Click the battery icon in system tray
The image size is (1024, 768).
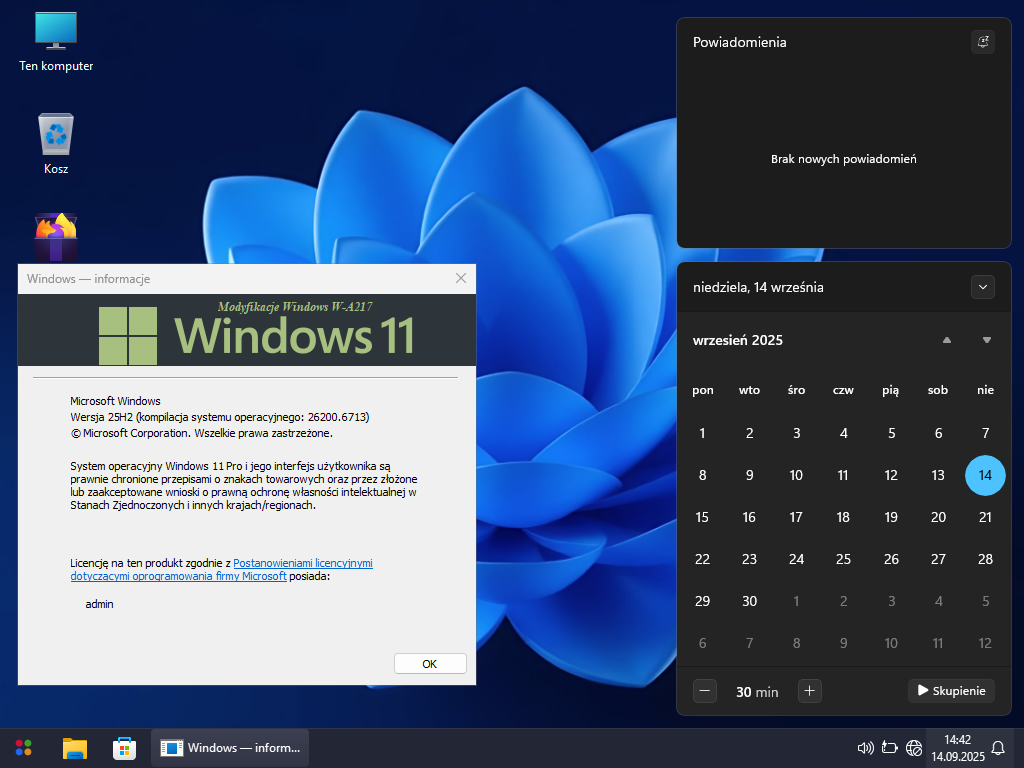(890, 747)
